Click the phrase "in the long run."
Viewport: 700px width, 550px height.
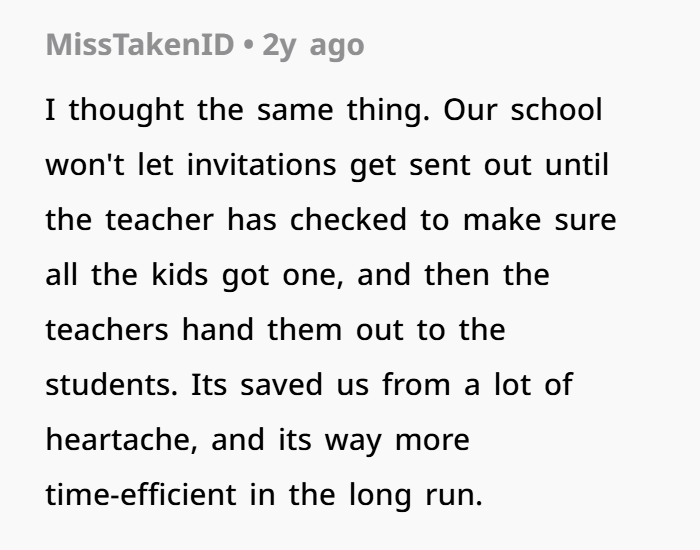pos(366,496)
